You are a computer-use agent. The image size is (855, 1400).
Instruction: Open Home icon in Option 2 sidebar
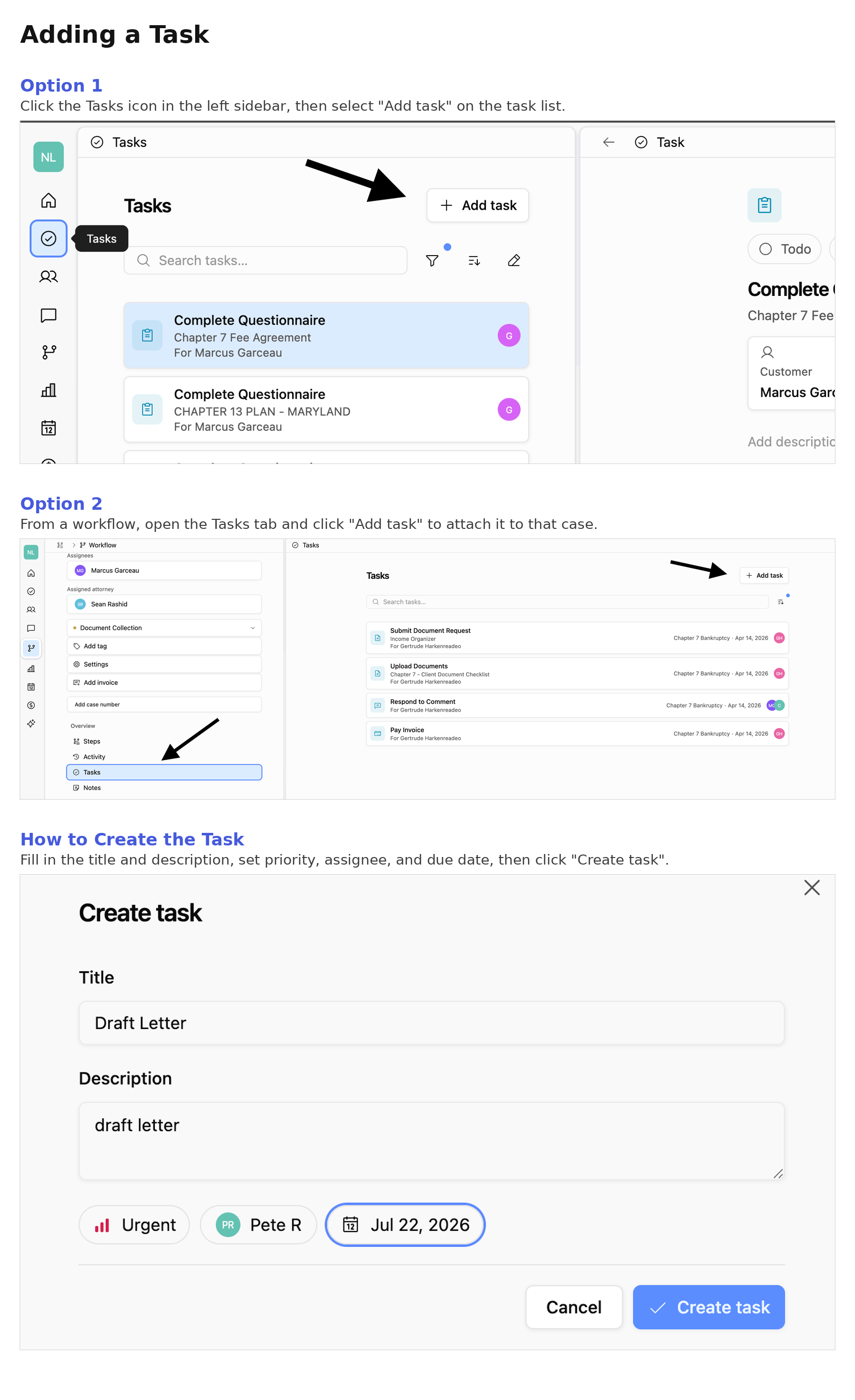coord(31,573)
